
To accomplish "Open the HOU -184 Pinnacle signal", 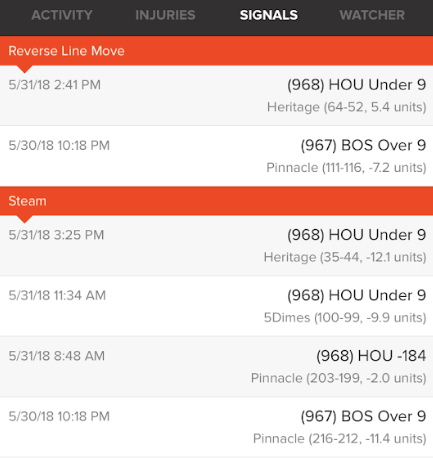I will (x=216, y=367).
